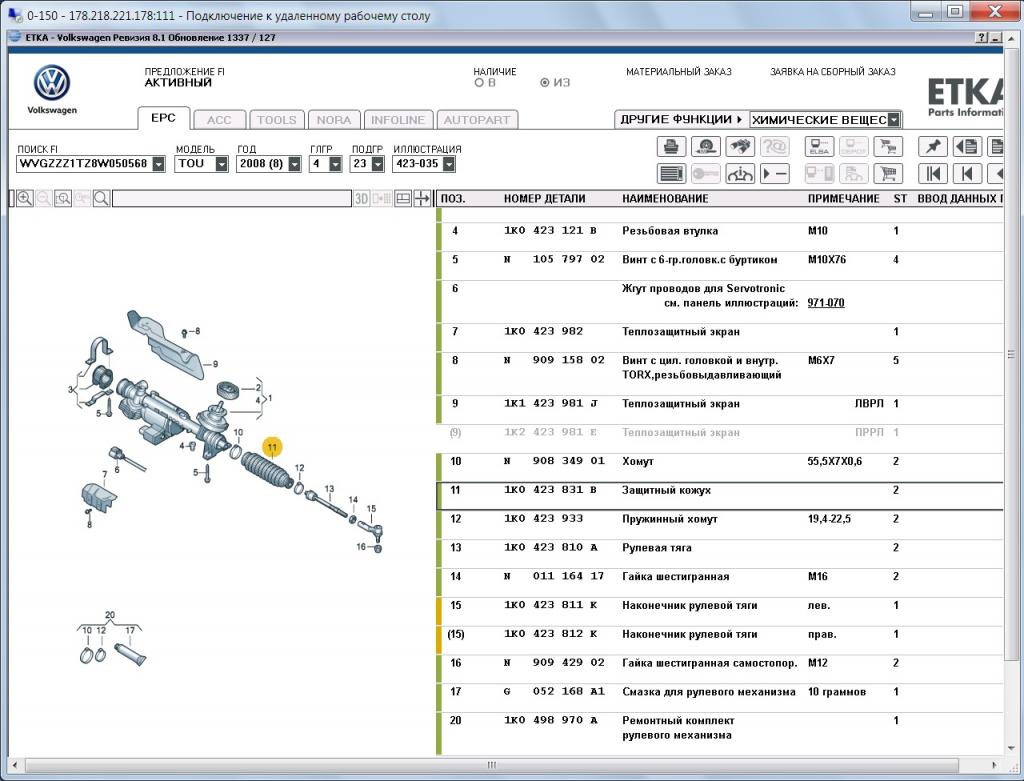Screen dimensions: 1024x781
Task: Click the НОМЕР ДЕТАЛИ column header
Action: tap(544, 199)
